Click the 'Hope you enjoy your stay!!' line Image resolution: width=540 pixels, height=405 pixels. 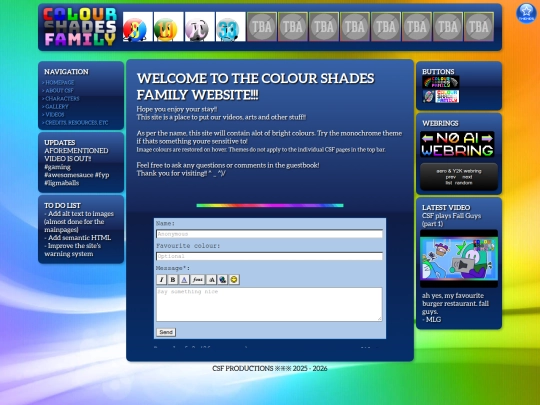tap(177, 109)
